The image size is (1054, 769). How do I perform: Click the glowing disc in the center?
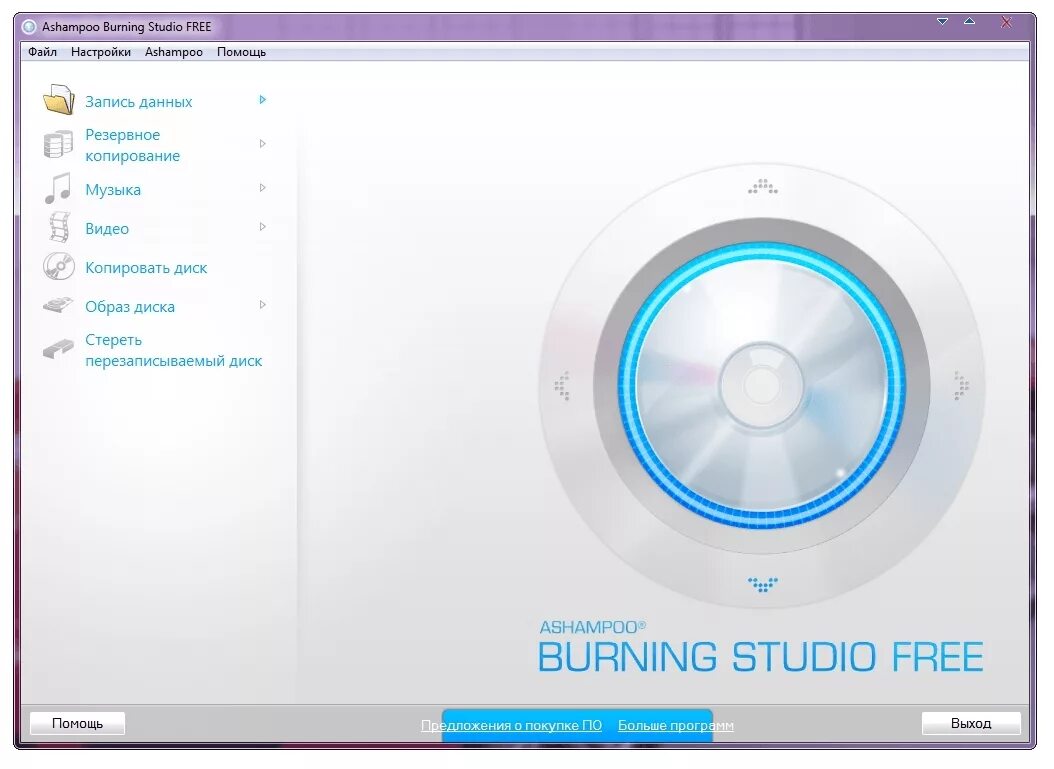click(x=762, y=386)
